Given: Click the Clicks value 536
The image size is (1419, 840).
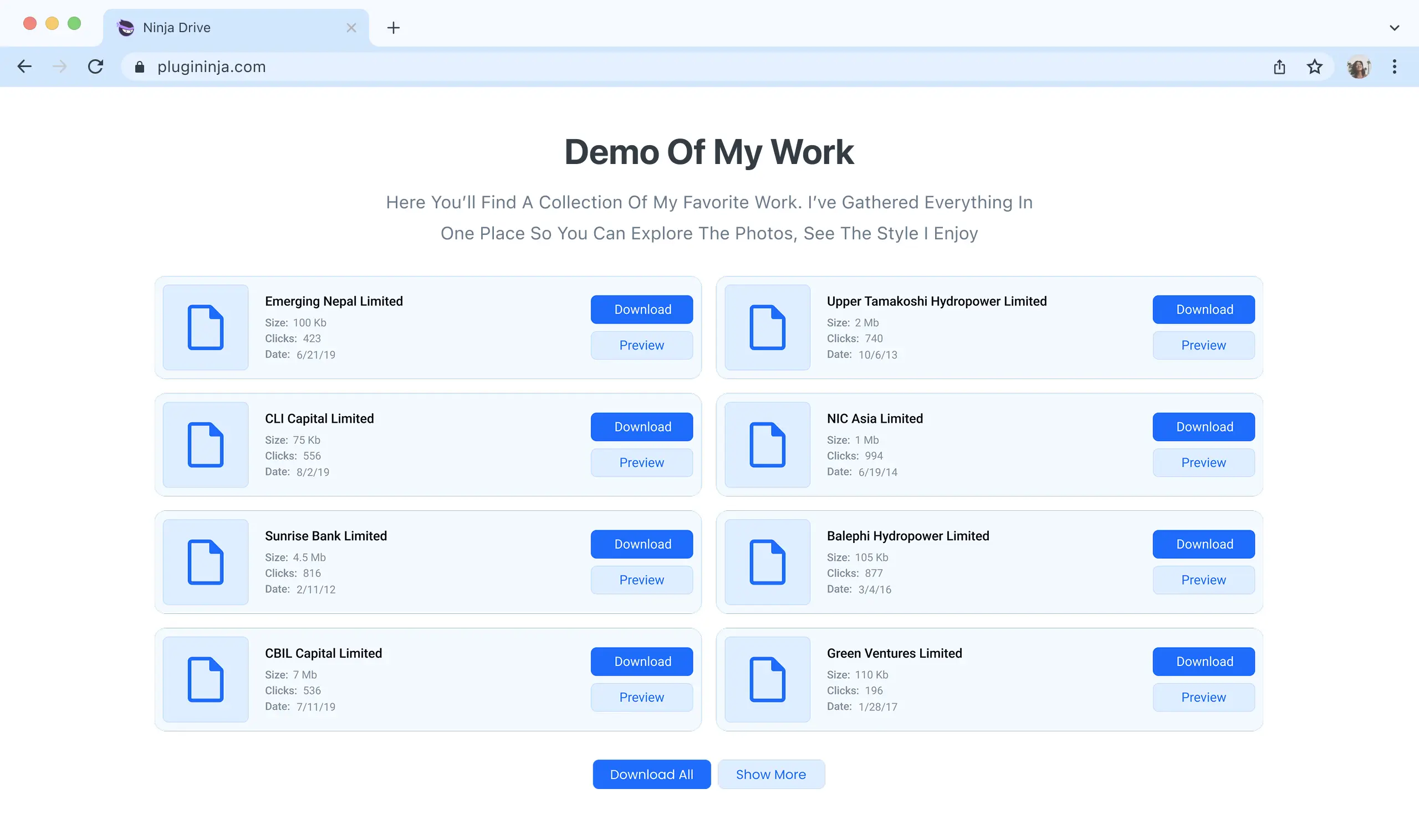Looking at the screenshot, I should (x=312, y=690).
